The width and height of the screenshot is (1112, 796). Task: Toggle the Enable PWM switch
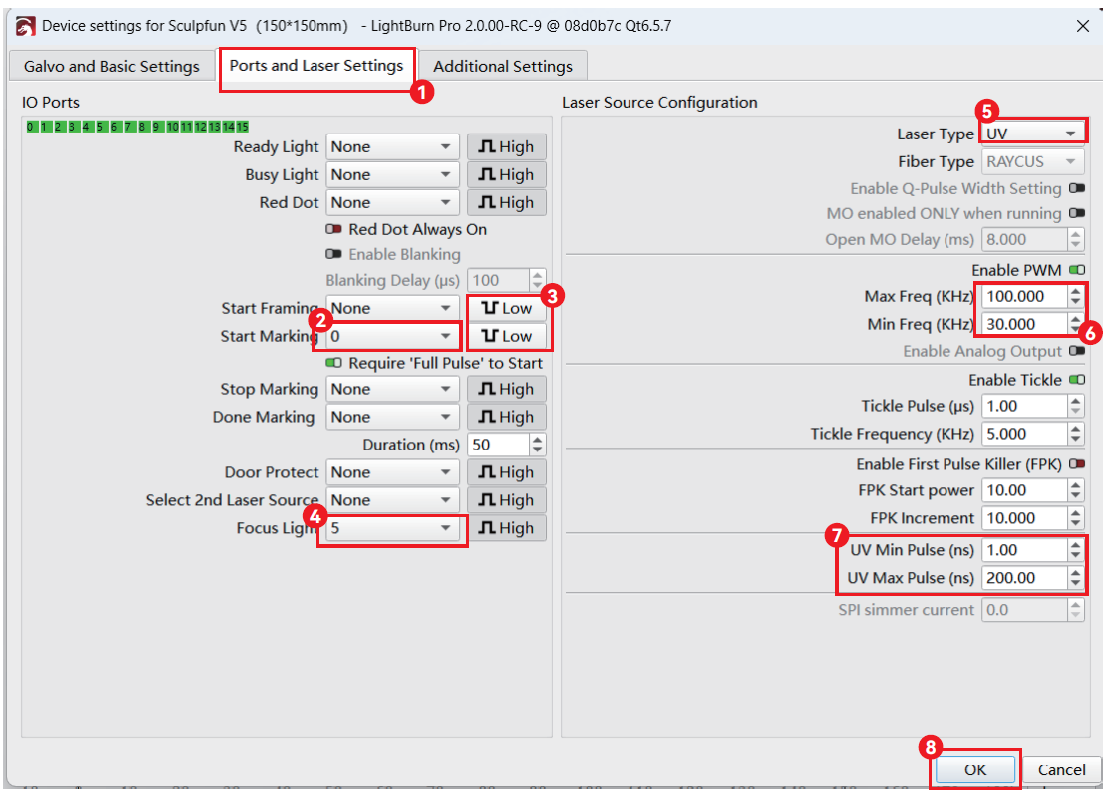click(x=1076, y=271)
